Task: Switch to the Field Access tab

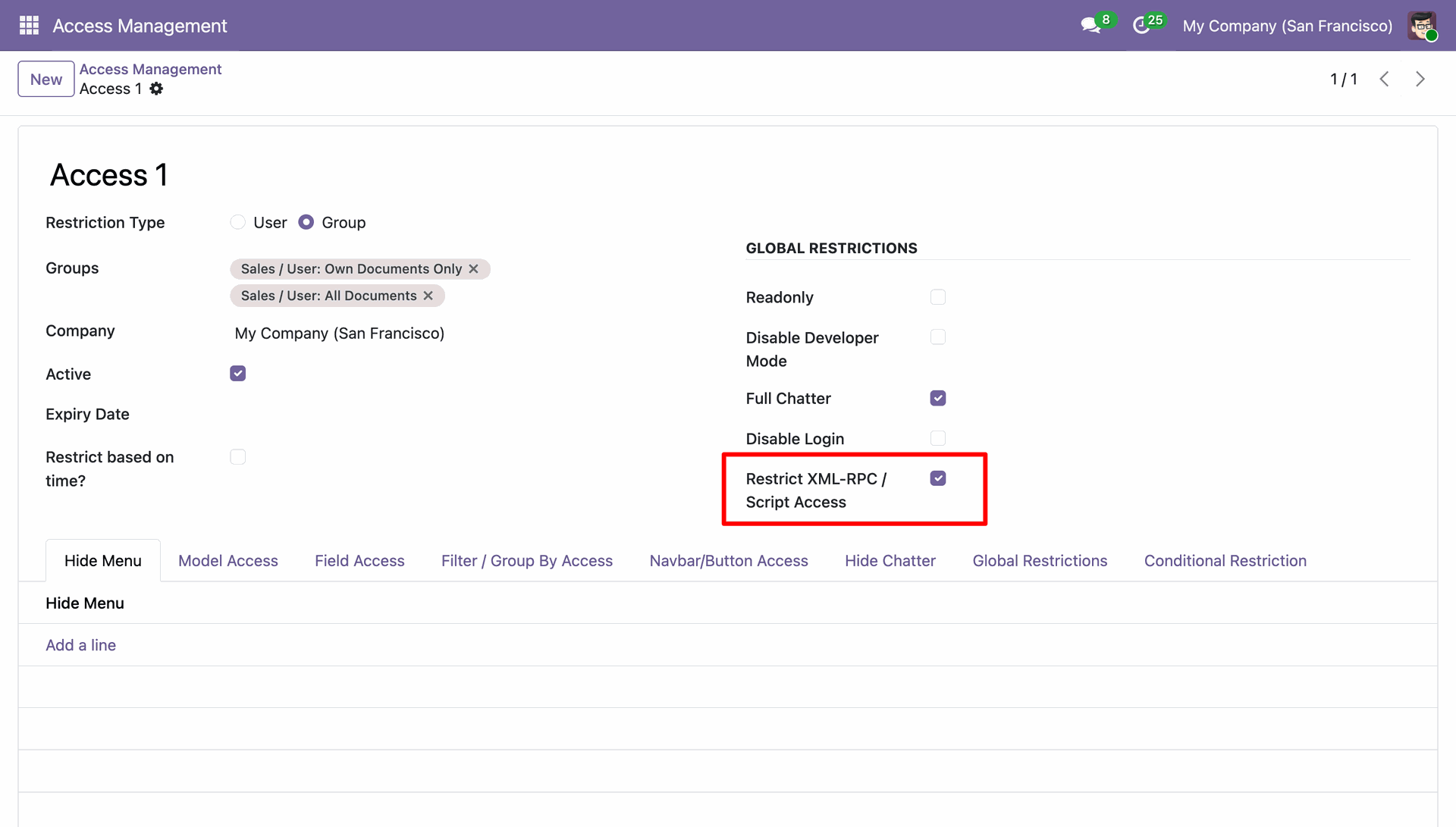Action: (359, 561)
